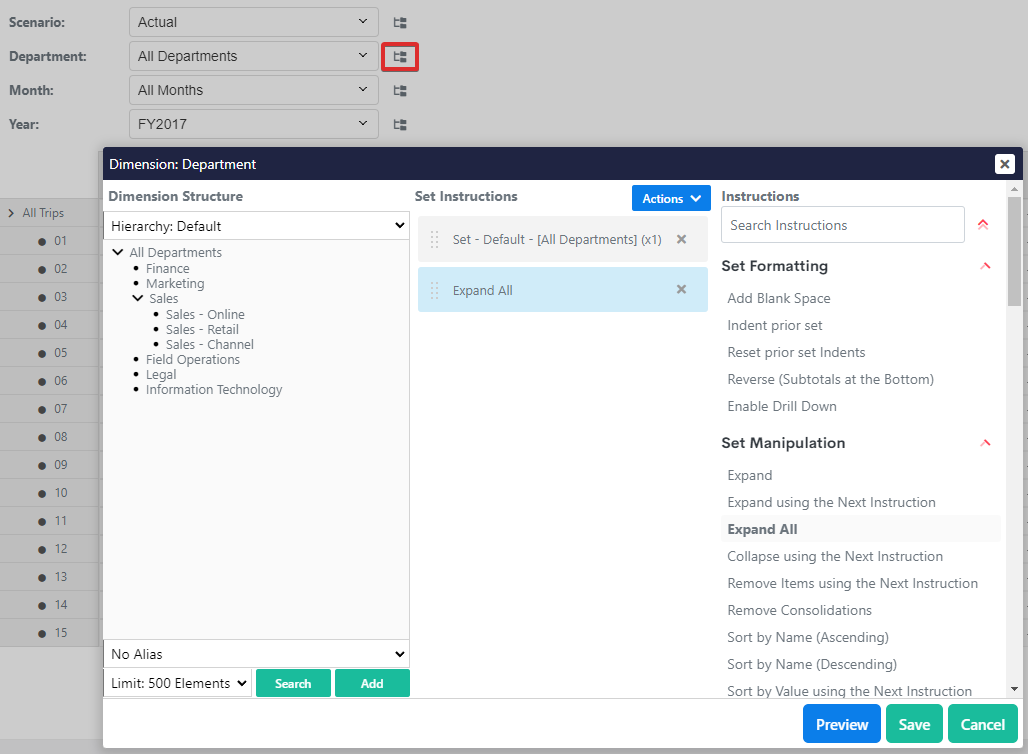Click the Search Instructions field
The image size is (1028, 754).
click(x=842, y=225)
